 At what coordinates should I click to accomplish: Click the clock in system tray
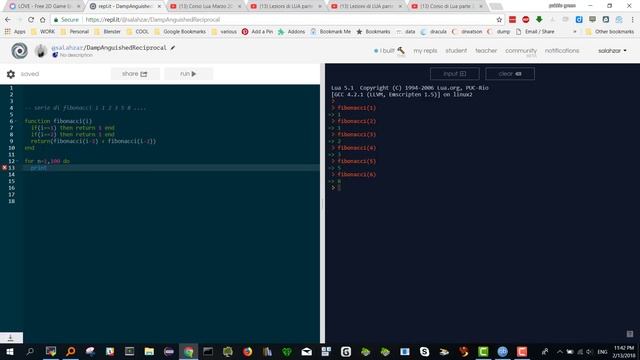[x=624, y=351]
